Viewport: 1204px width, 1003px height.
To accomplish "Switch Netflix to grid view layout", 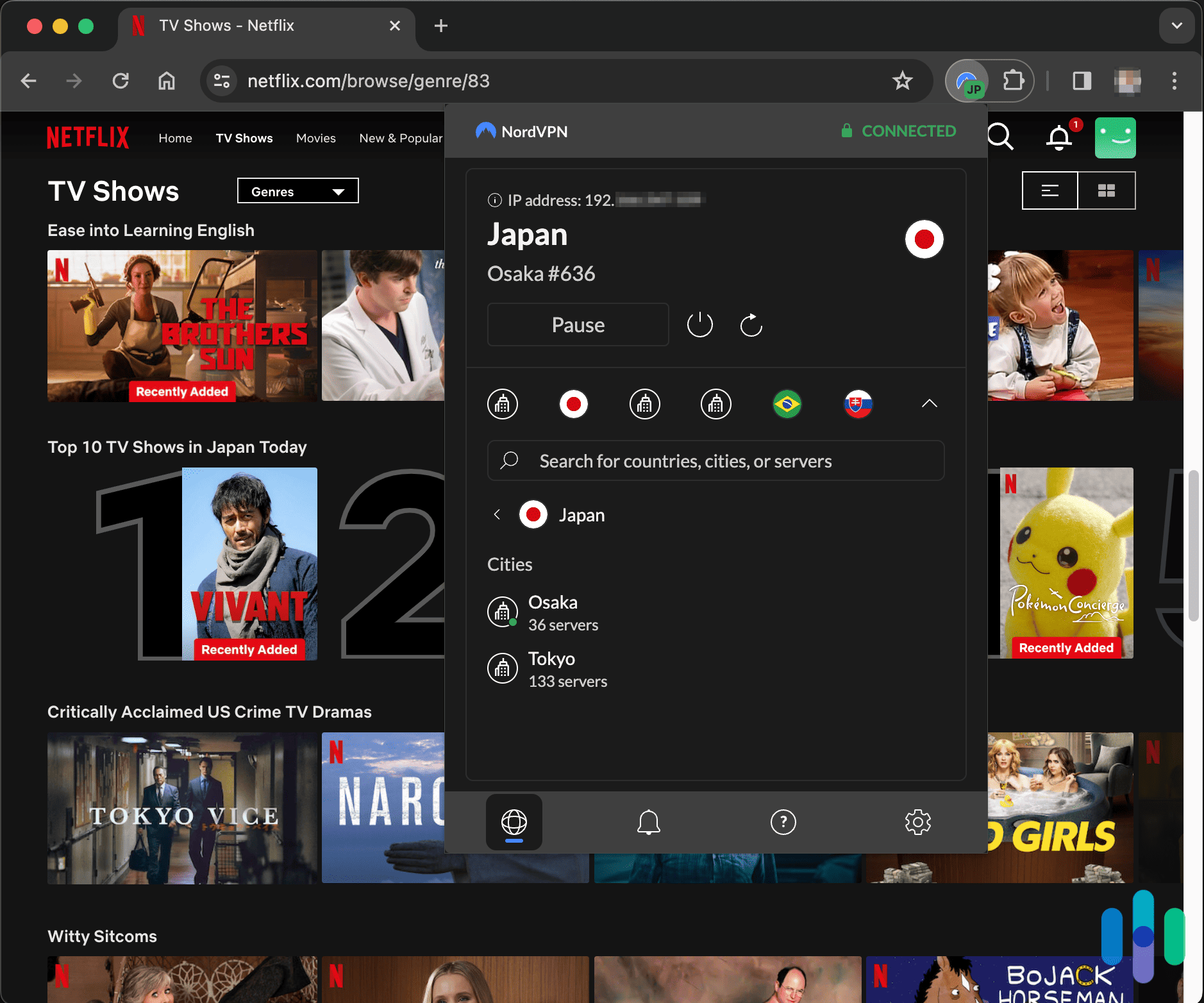I will tap(1107, 190).
